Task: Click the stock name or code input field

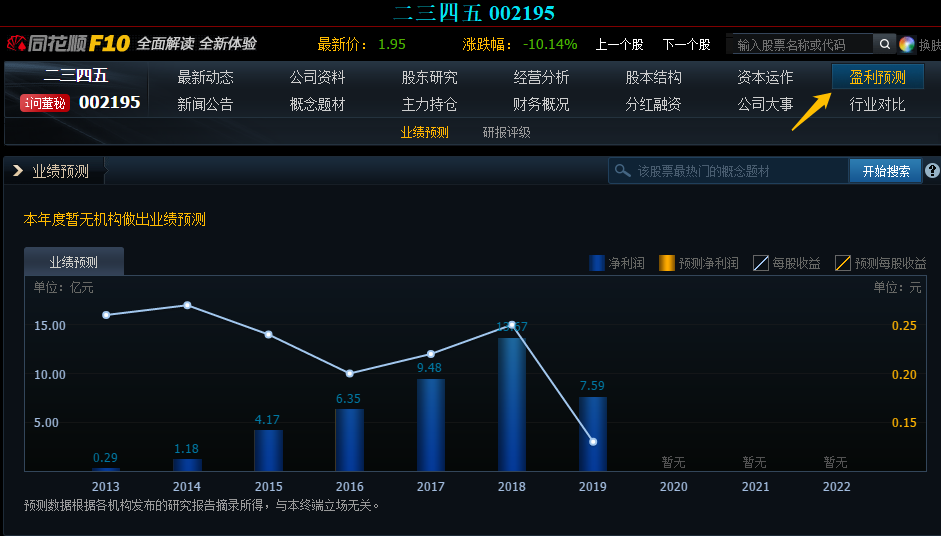Action: pos(800,45)
